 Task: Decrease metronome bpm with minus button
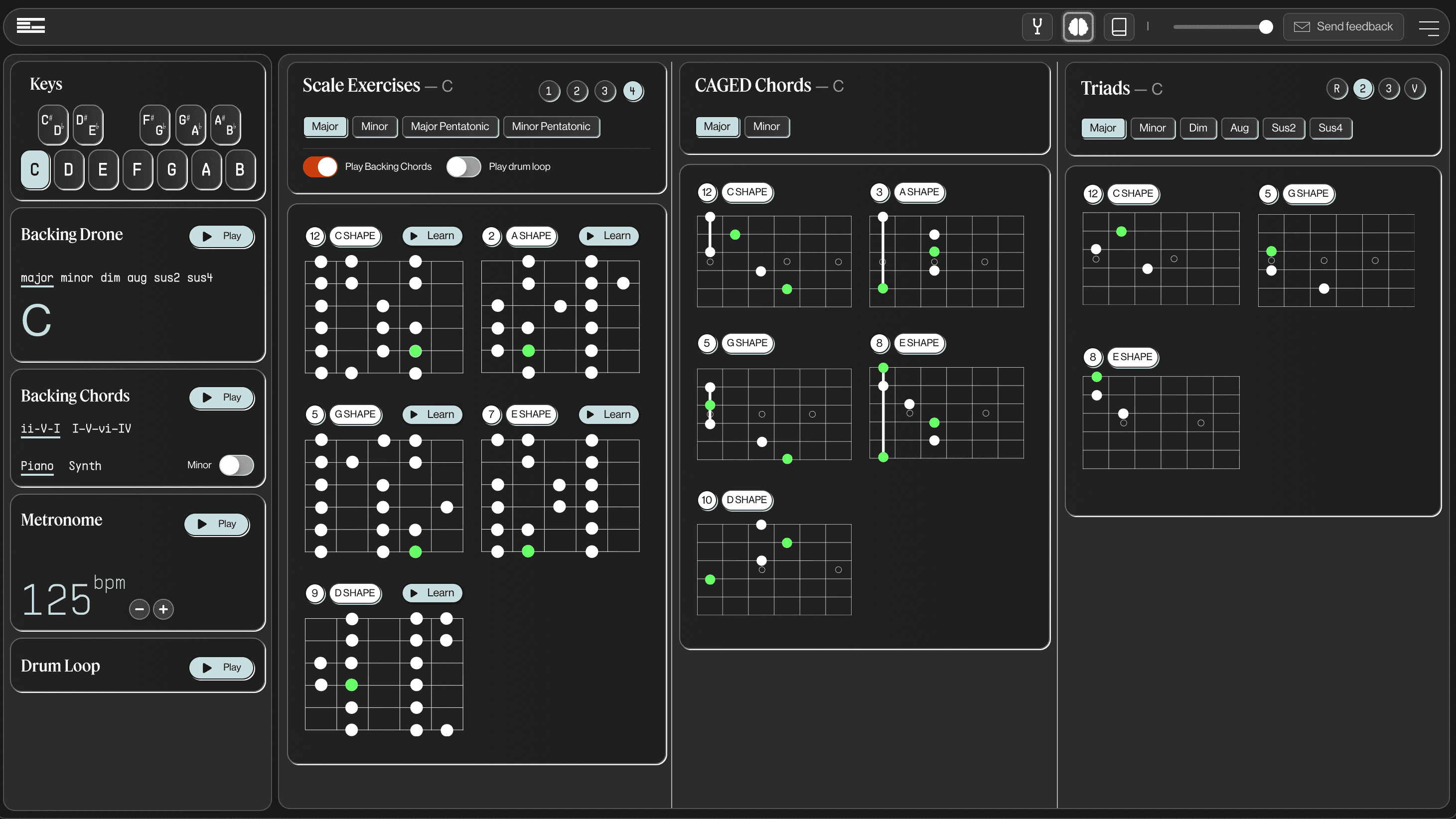point(139,609)
